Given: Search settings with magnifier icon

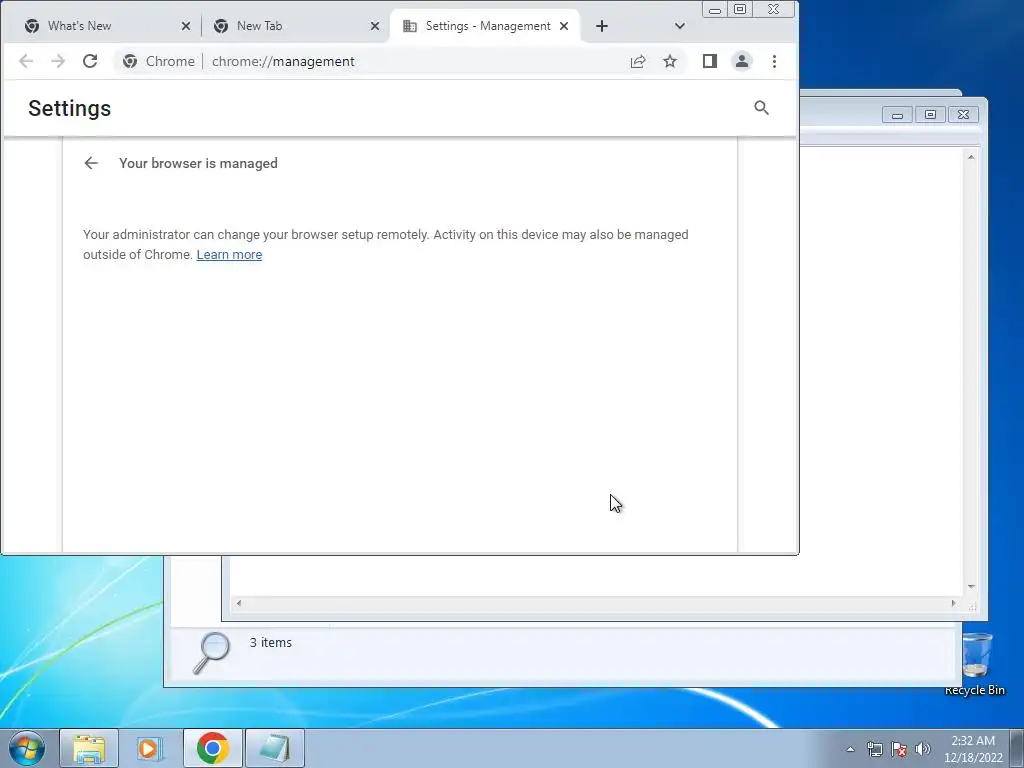Looking at the screenshot, I should (761, 108).
